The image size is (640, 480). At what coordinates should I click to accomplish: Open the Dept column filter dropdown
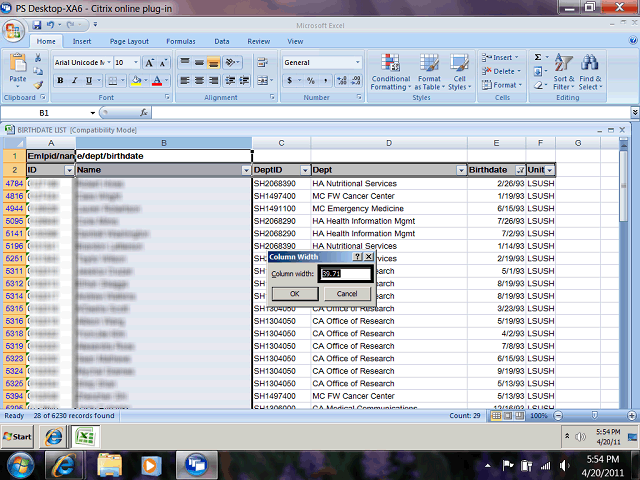461,170
